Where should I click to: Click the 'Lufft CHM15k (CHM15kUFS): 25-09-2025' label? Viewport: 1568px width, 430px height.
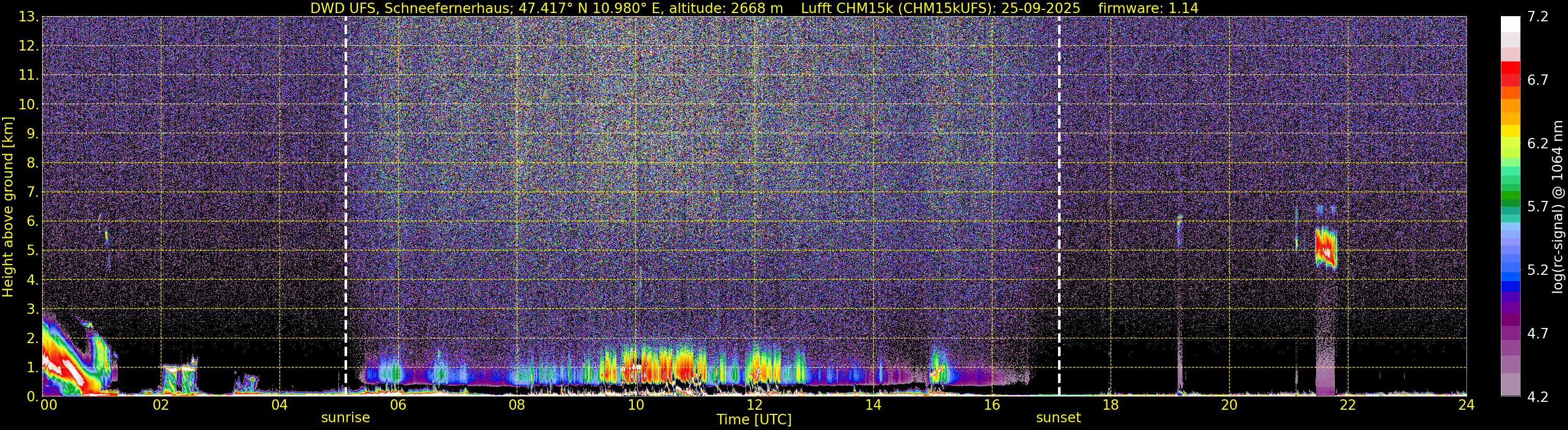[940, 8]
